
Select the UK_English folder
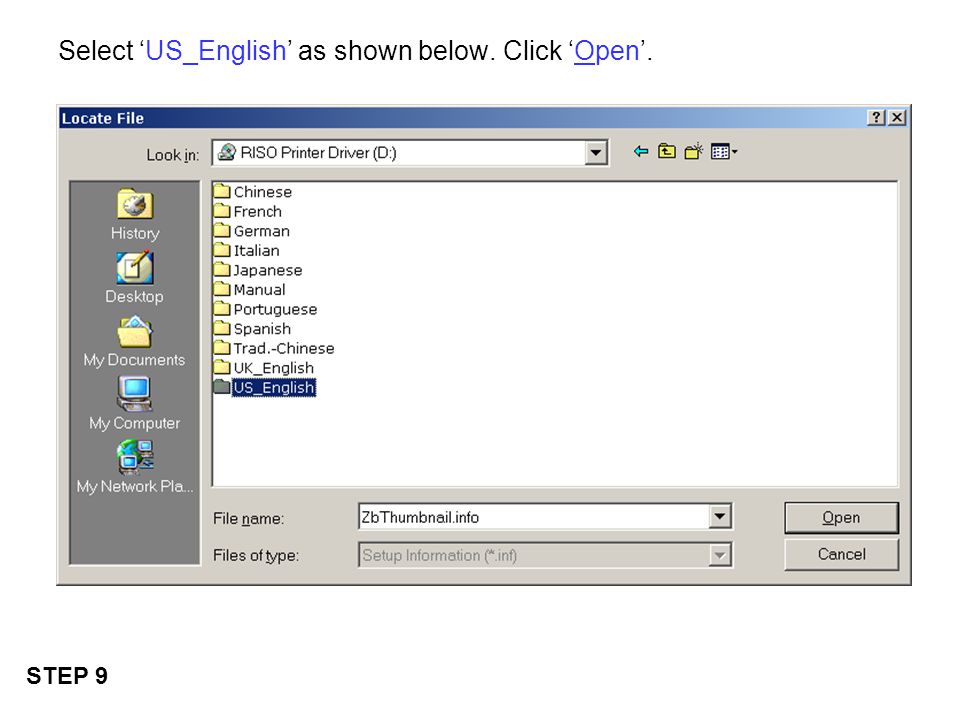(264, 368)
